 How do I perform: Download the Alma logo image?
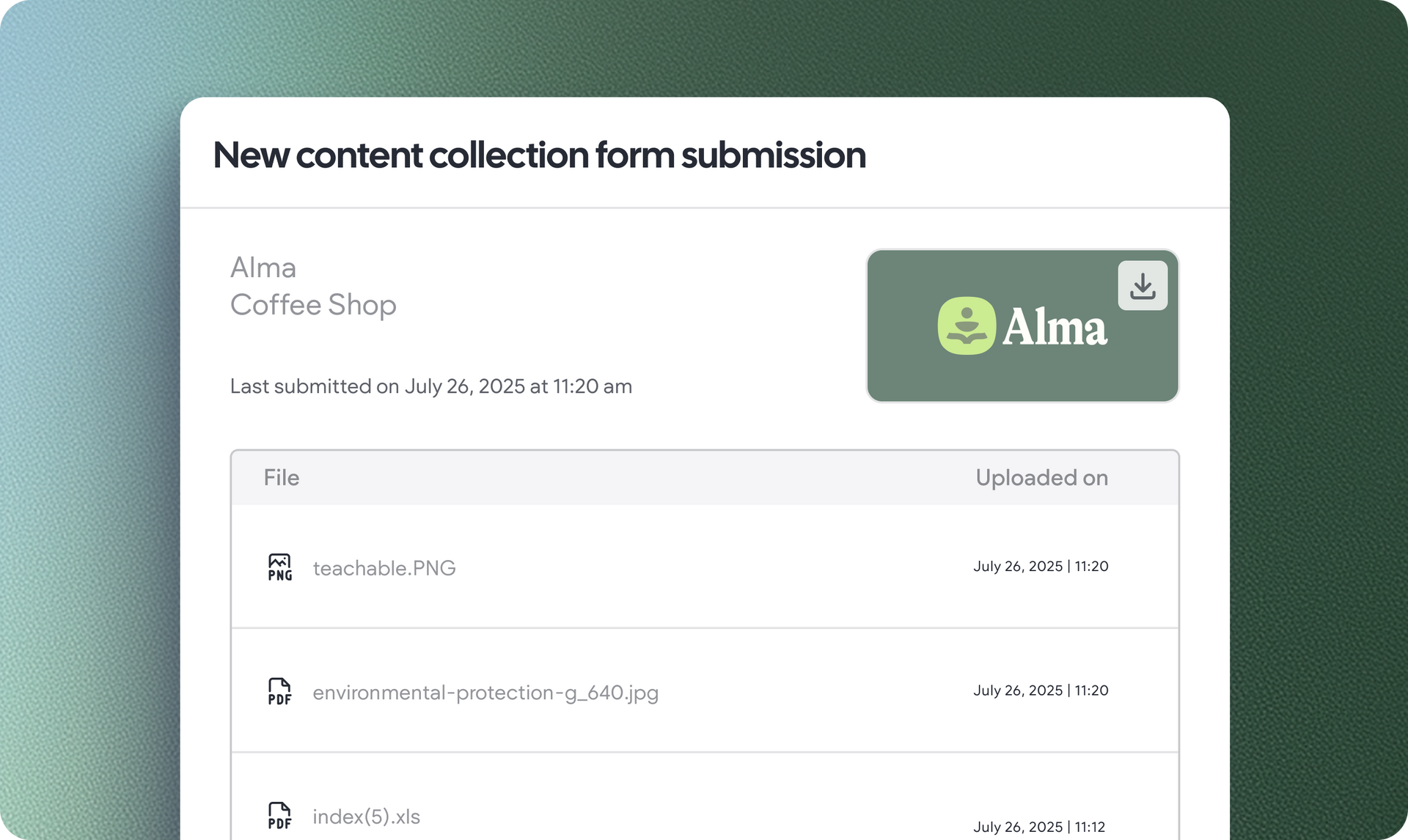(x=1143, y=286)
